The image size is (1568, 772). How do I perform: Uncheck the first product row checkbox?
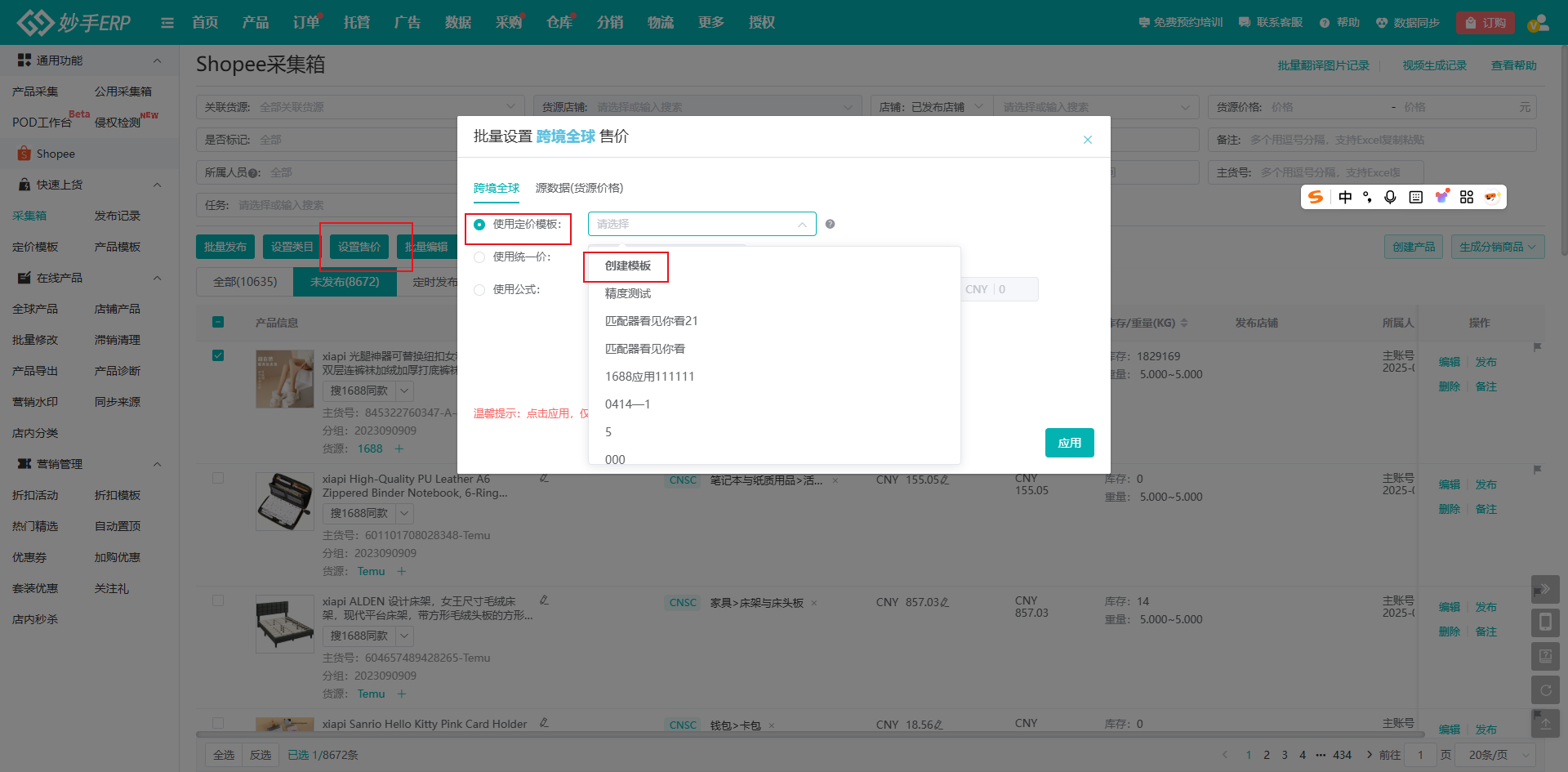tap(218, 355)
